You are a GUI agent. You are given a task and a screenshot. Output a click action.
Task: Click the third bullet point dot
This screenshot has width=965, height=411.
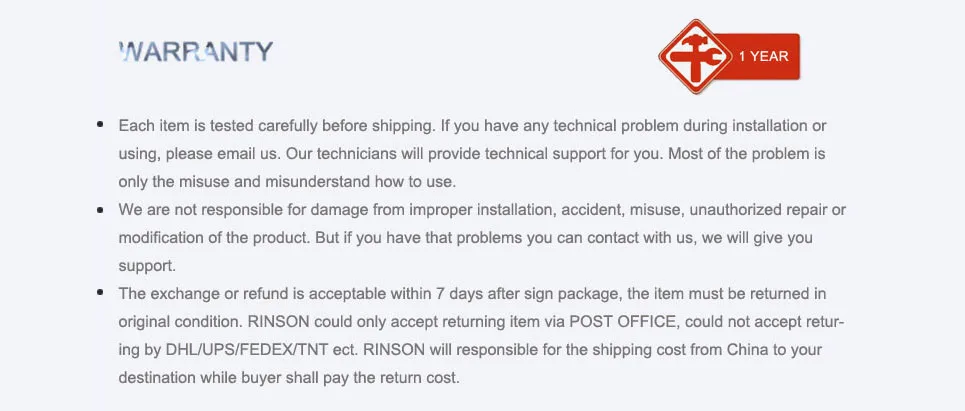pyautogui.click(x=100, y=292)
